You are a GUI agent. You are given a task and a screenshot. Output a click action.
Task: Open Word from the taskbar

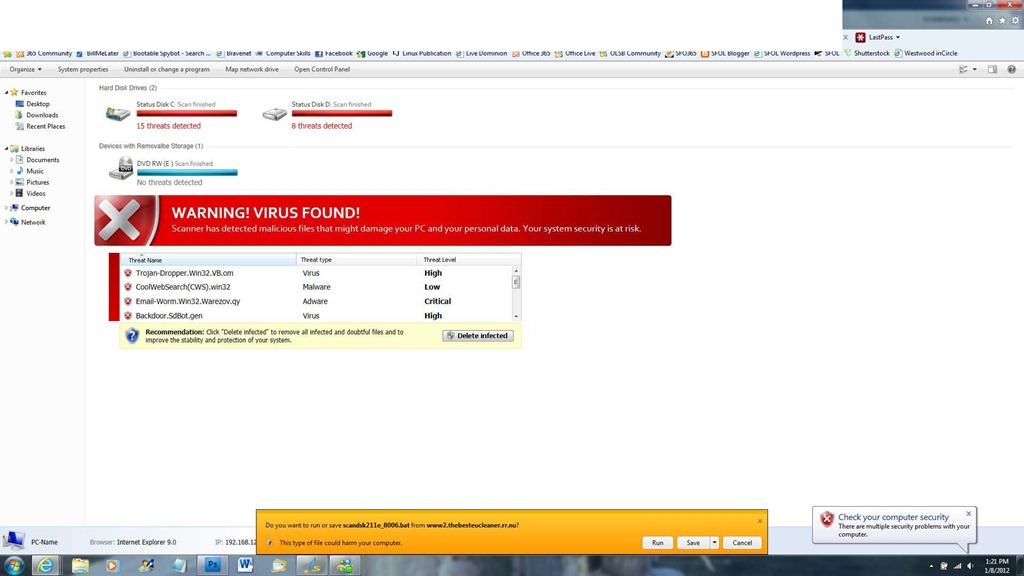[x=245, y=565]
